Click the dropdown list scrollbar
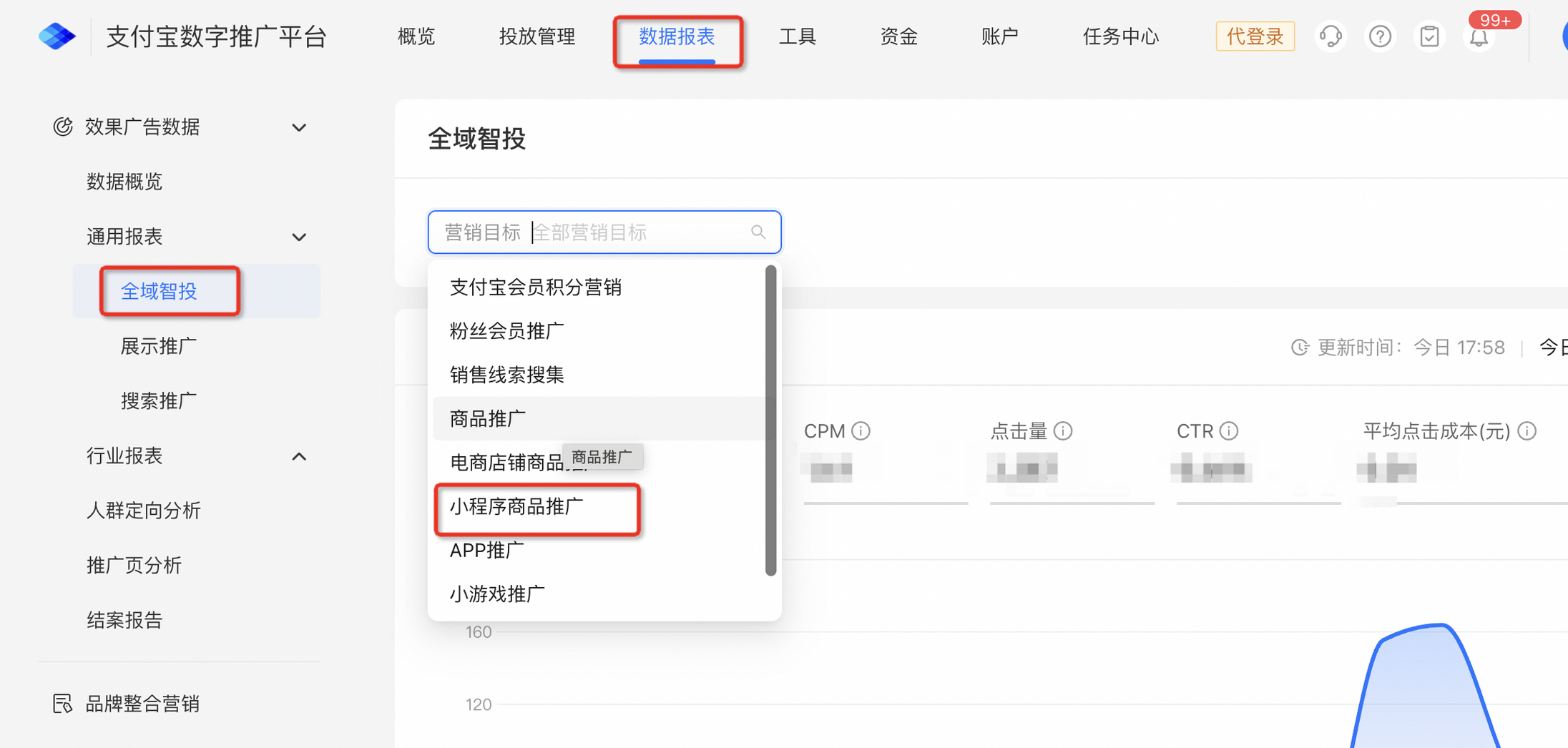1568x748 pixels. point(770,420)
